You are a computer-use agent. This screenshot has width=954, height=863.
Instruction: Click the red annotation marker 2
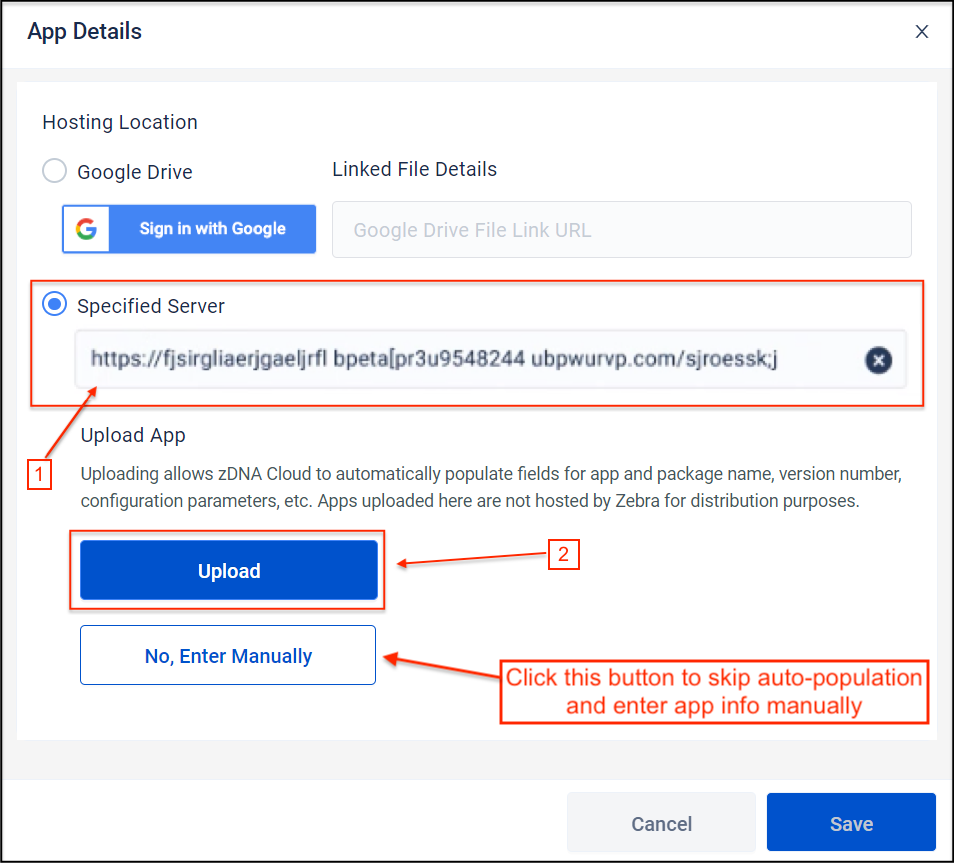pos(563,555)
